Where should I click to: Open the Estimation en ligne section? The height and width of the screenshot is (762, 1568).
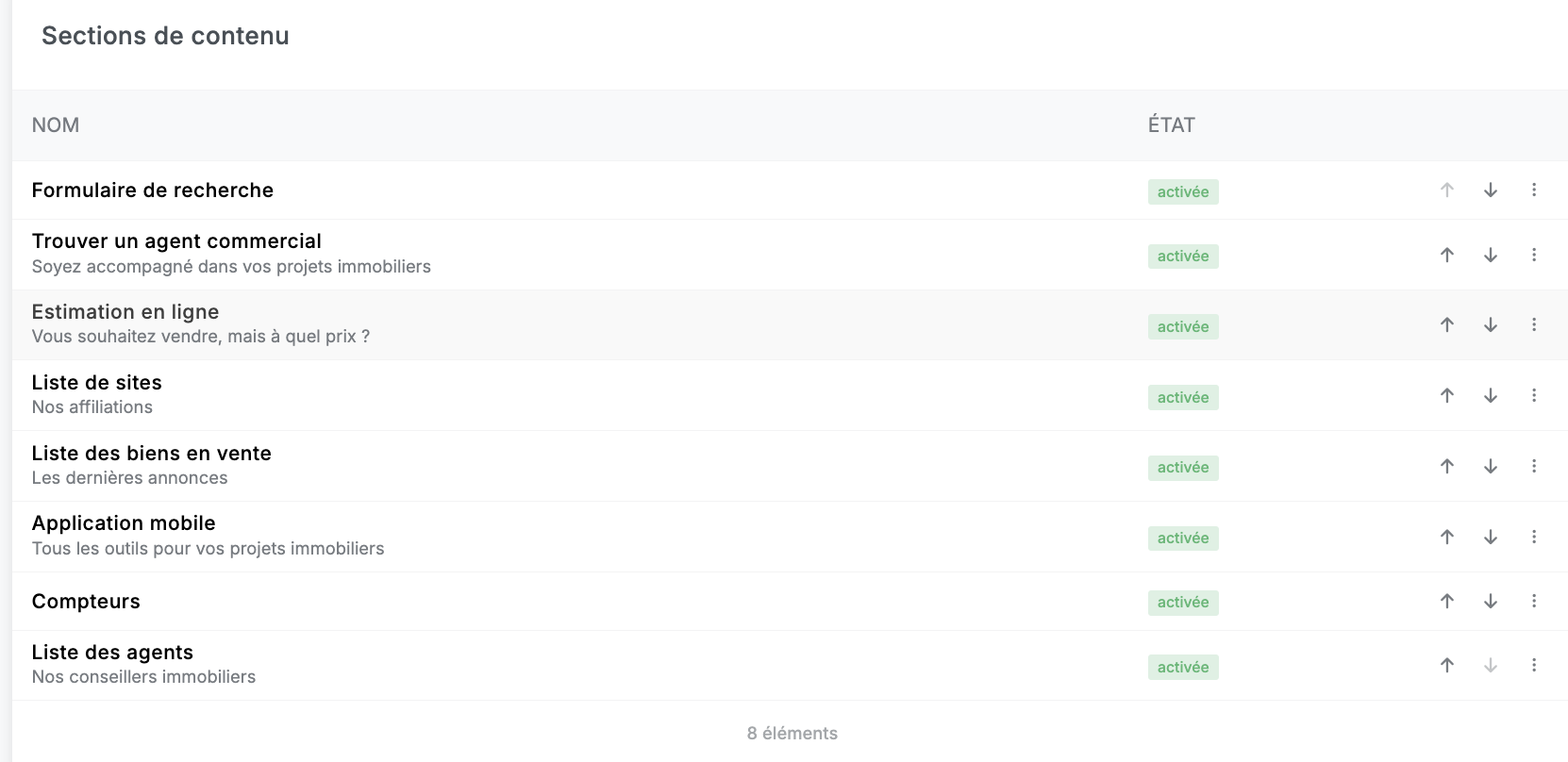pyautogui.click(x=125, y=312)
